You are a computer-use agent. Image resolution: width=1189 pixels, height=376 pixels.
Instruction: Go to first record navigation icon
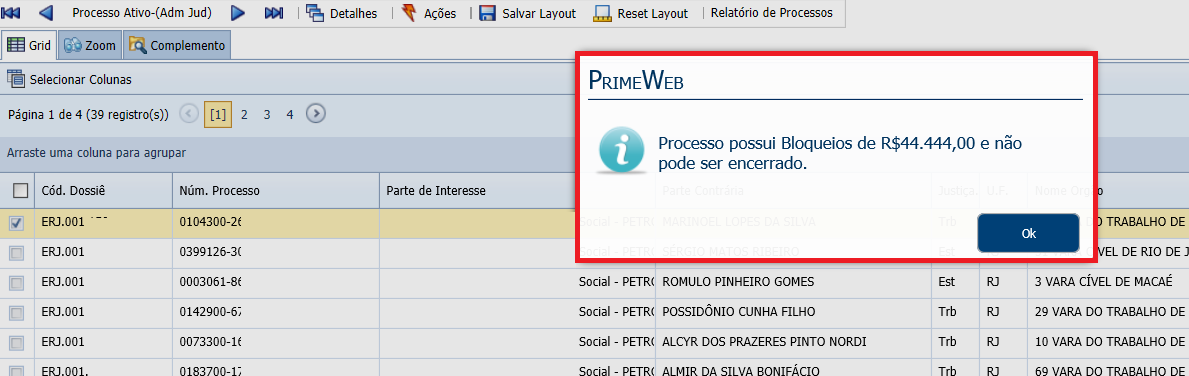coord(11,13)
